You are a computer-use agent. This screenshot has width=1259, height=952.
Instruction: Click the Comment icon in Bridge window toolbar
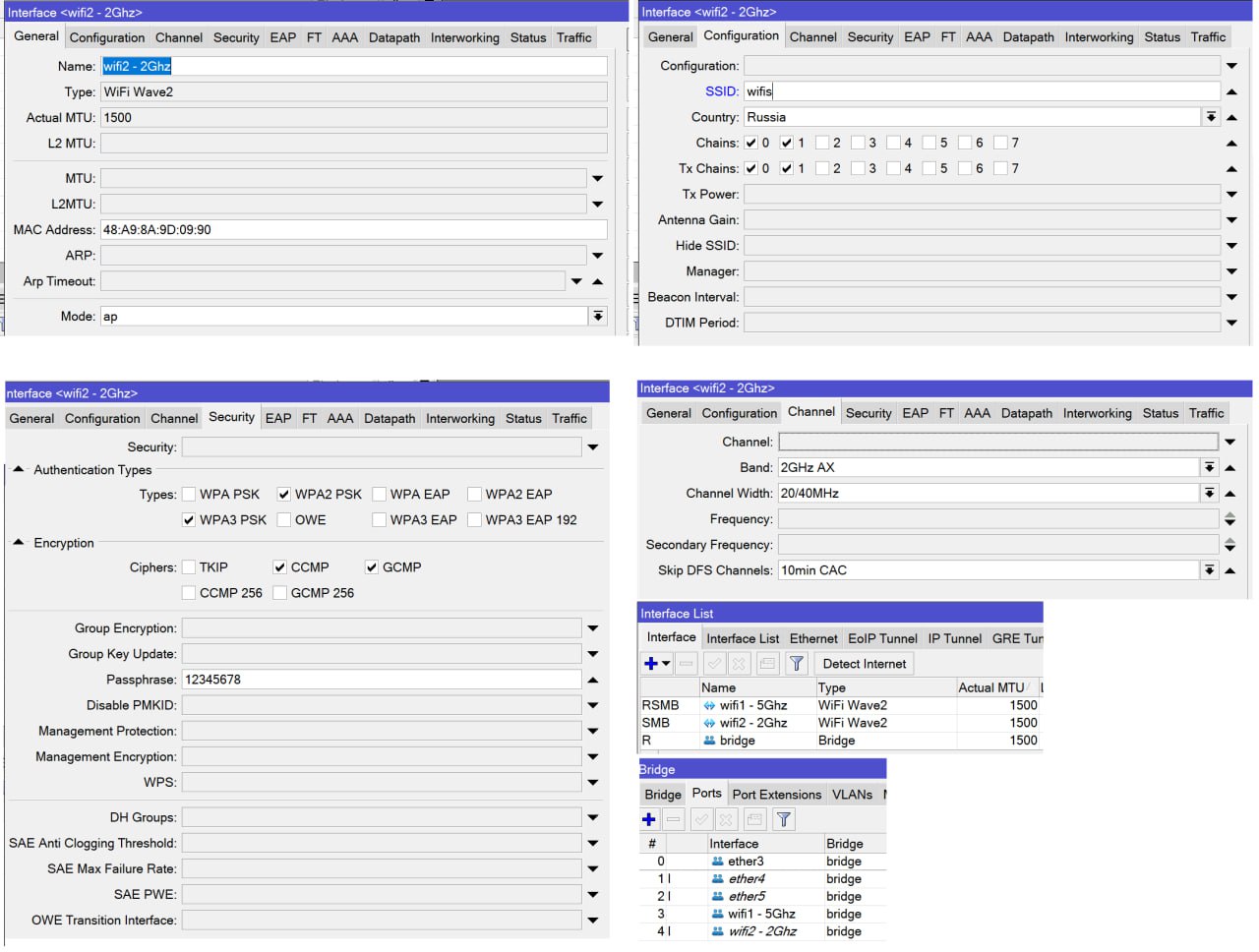point(754,819)
